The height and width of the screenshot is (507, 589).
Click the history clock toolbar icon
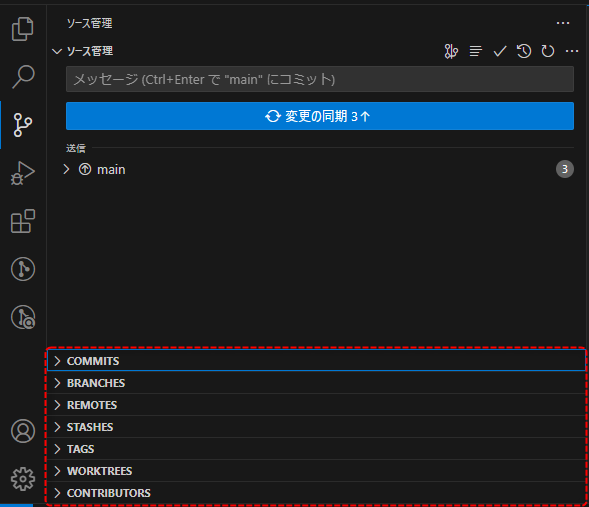point(524,51)
